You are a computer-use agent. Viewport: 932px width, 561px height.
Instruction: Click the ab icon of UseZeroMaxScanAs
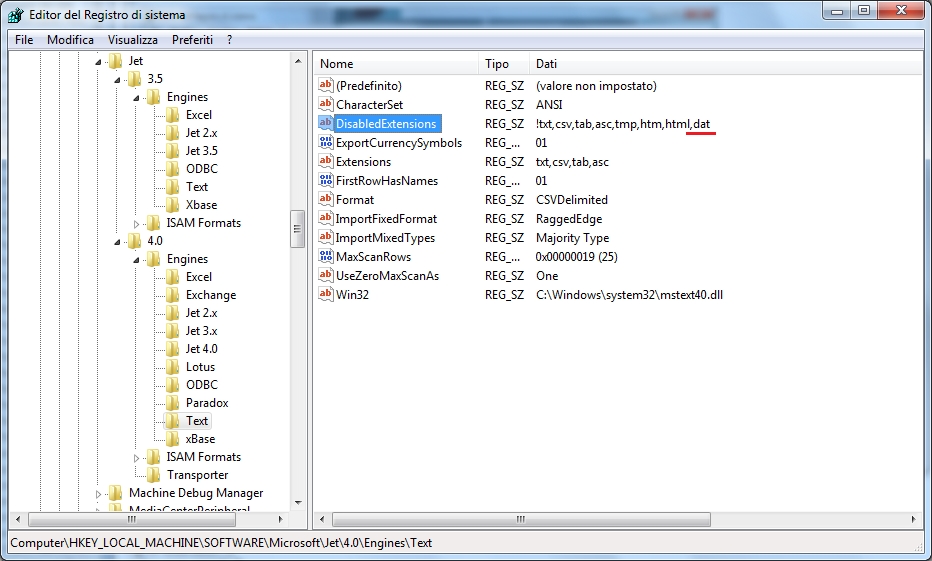[x=326, y=275]
